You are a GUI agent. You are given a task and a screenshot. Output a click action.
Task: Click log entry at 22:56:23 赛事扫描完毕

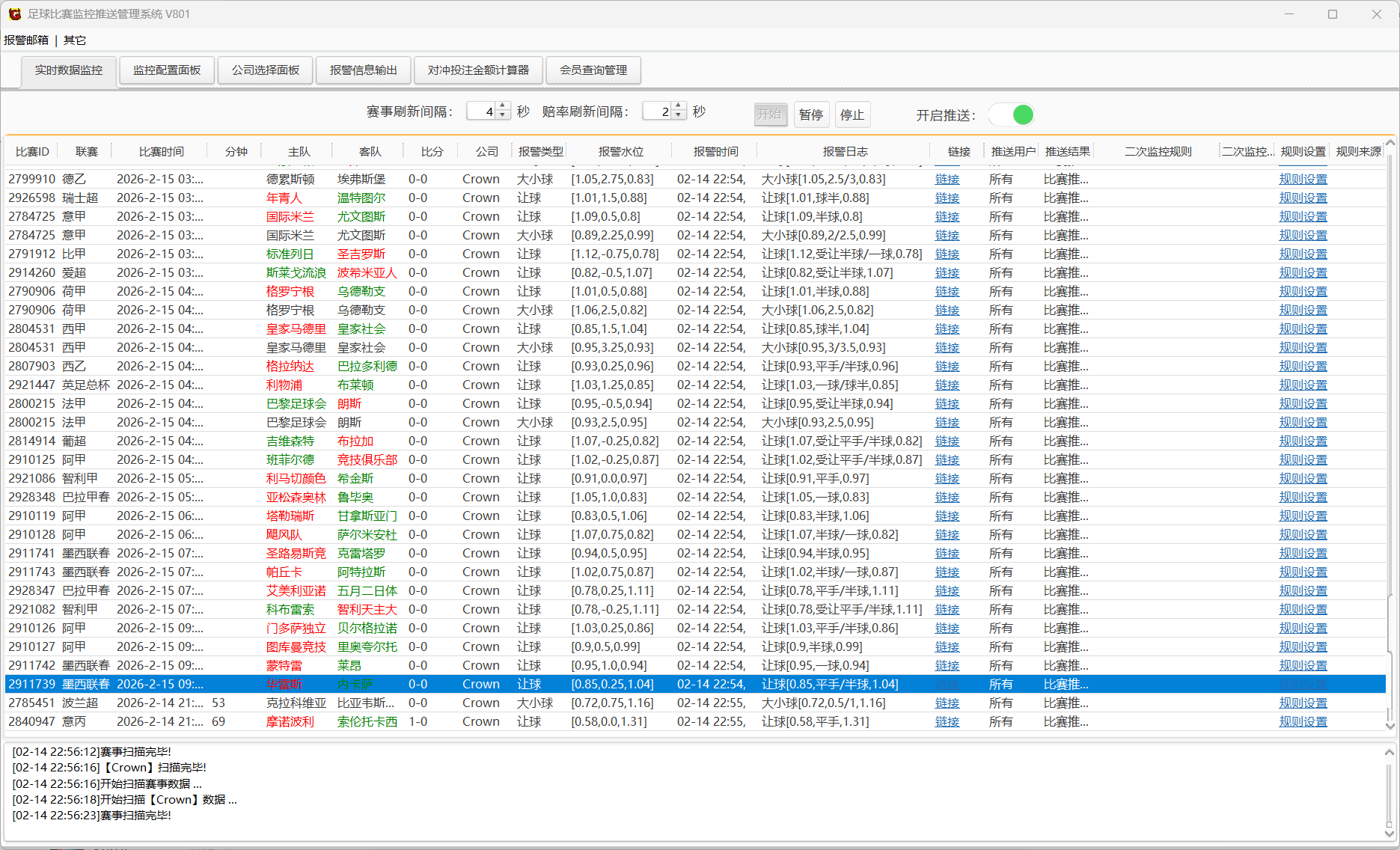[x=92, y=816]
